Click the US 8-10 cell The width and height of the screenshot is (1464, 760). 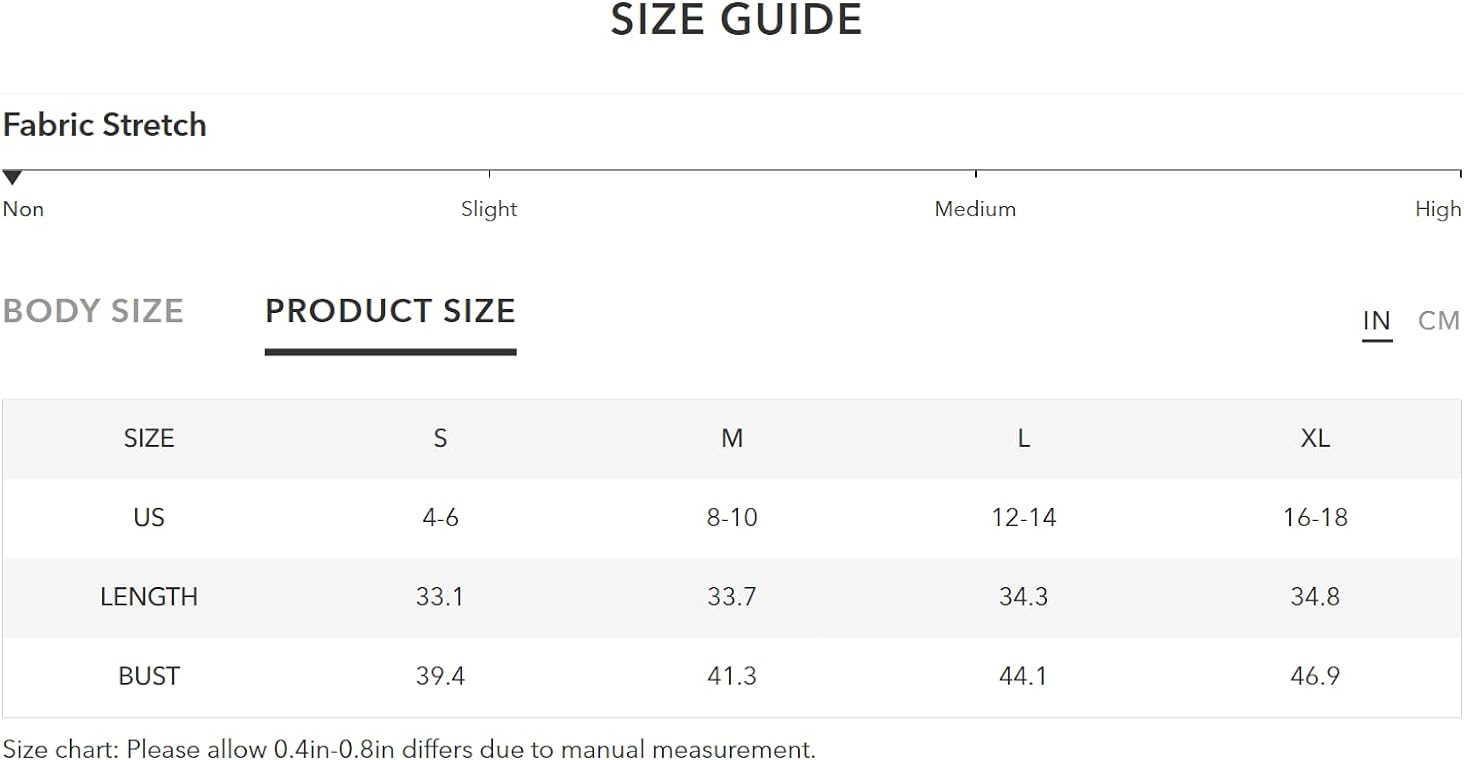point(732,518)
